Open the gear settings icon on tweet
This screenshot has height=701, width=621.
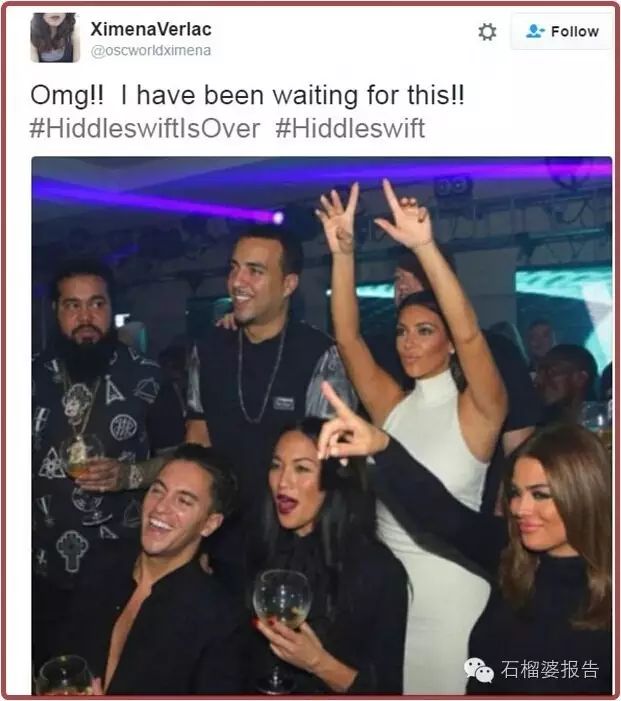[487, 32]
